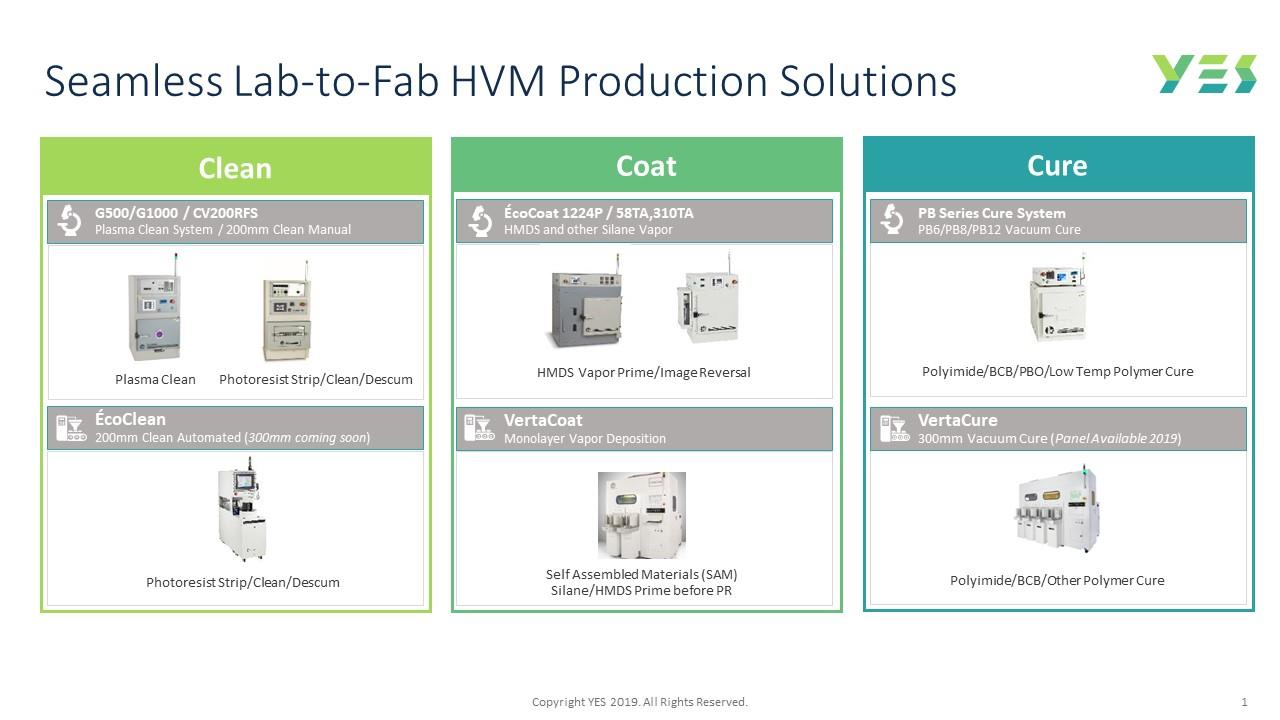1280x720 pixels.
Task: Click 'G500/G1000 / CV200RFS' heading text
Action: [176, 213]
